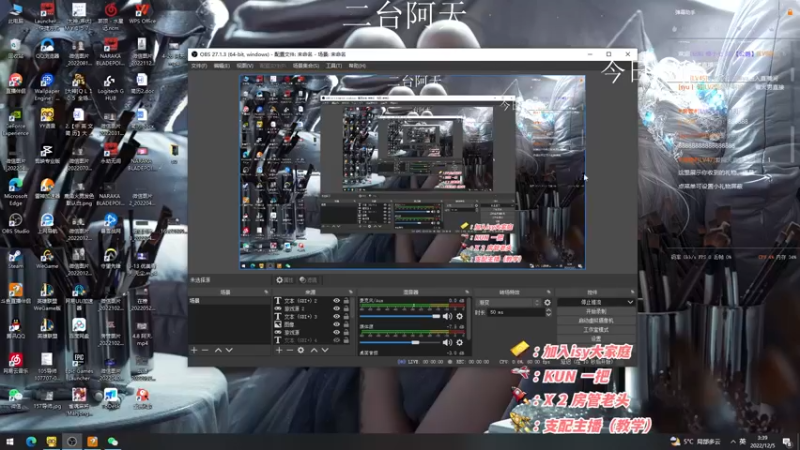This screenshot has width=800, height=450.
Task: Open OBS Studio desktop shortcut
Action: tap(15, 223)
